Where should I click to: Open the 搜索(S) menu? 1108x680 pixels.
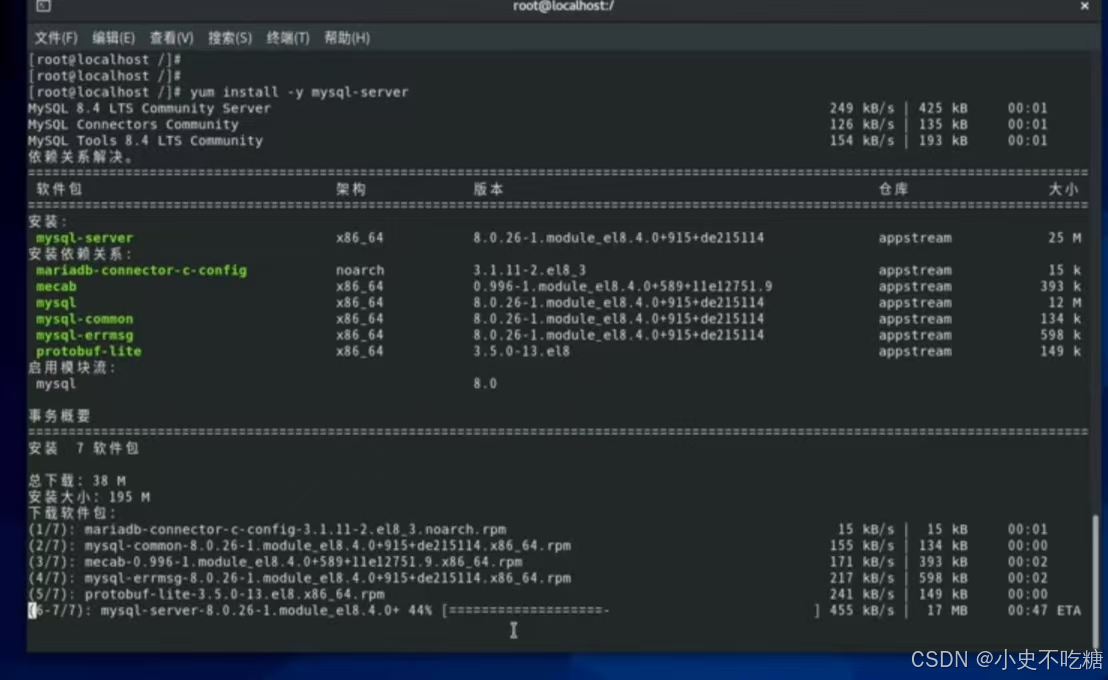[230, 38]
